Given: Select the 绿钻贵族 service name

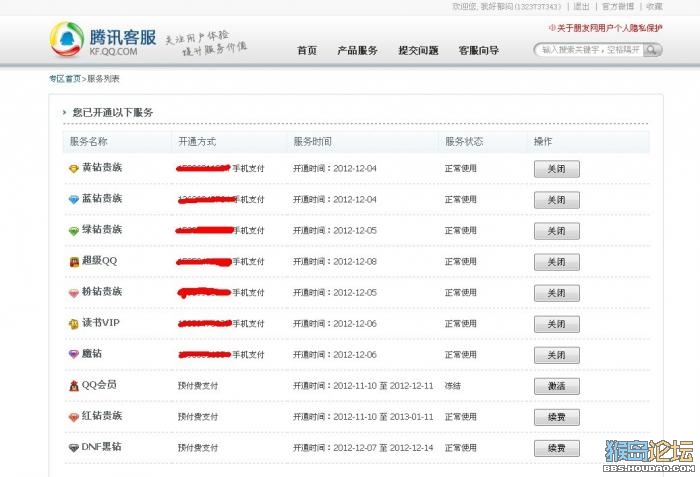Looking at the screenshot, I should tap(102, 230).
